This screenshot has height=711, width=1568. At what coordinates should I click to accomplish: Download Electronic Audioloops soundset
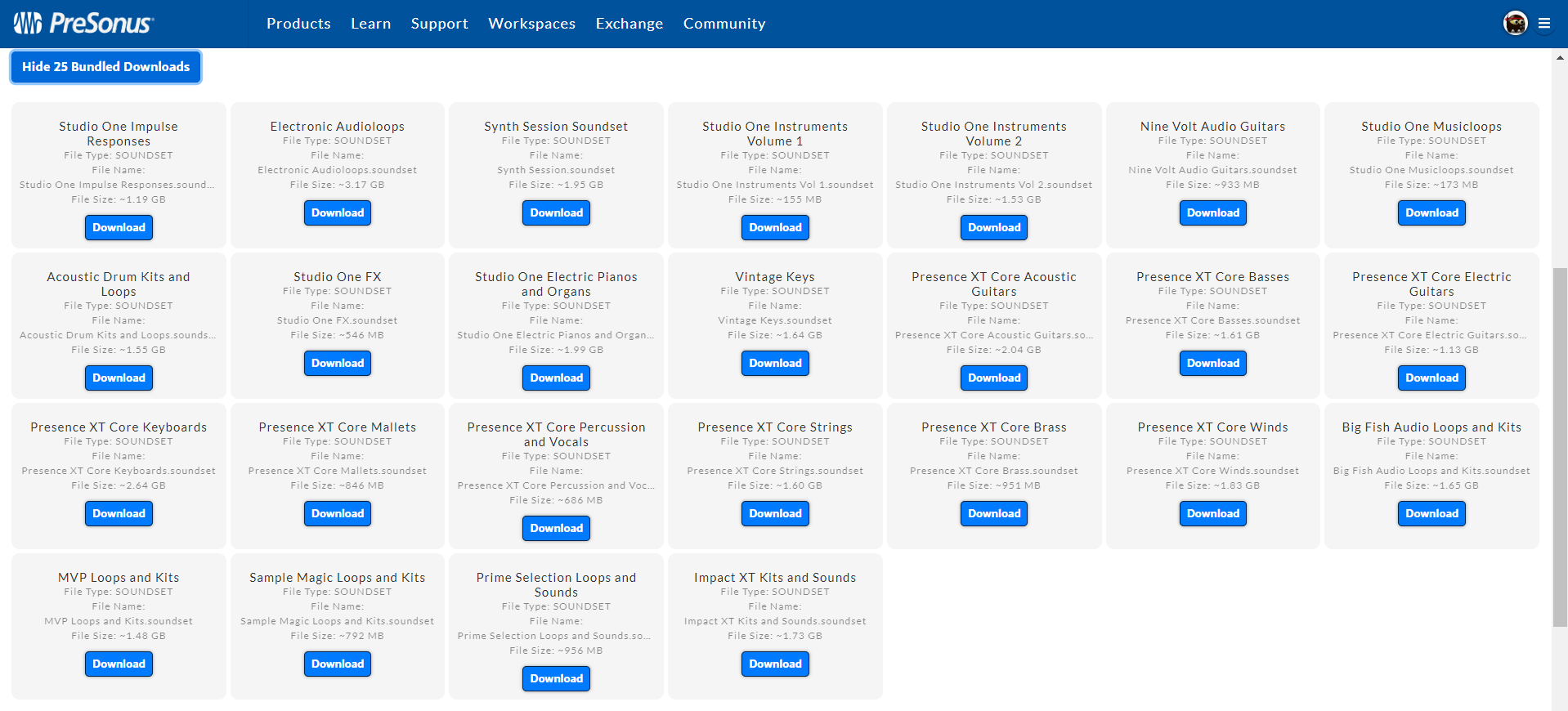pyautogui.click(x=338, y=212)
